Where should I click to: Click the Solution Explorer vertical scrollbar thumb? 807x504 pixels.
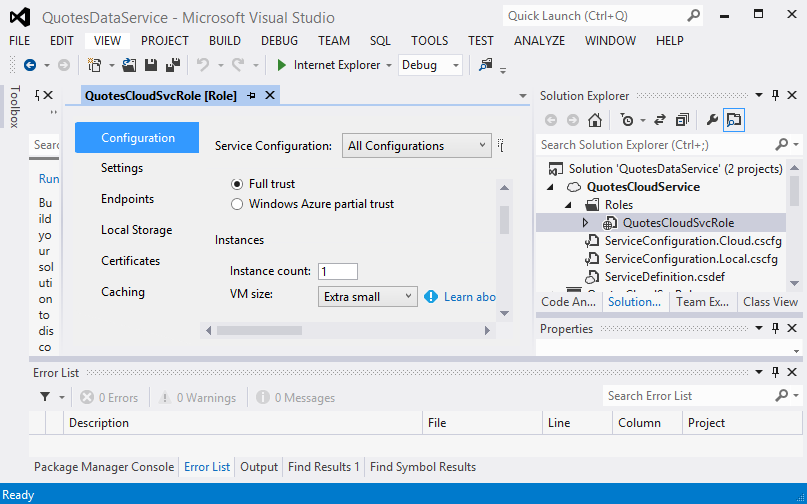(x=795, y=190)
